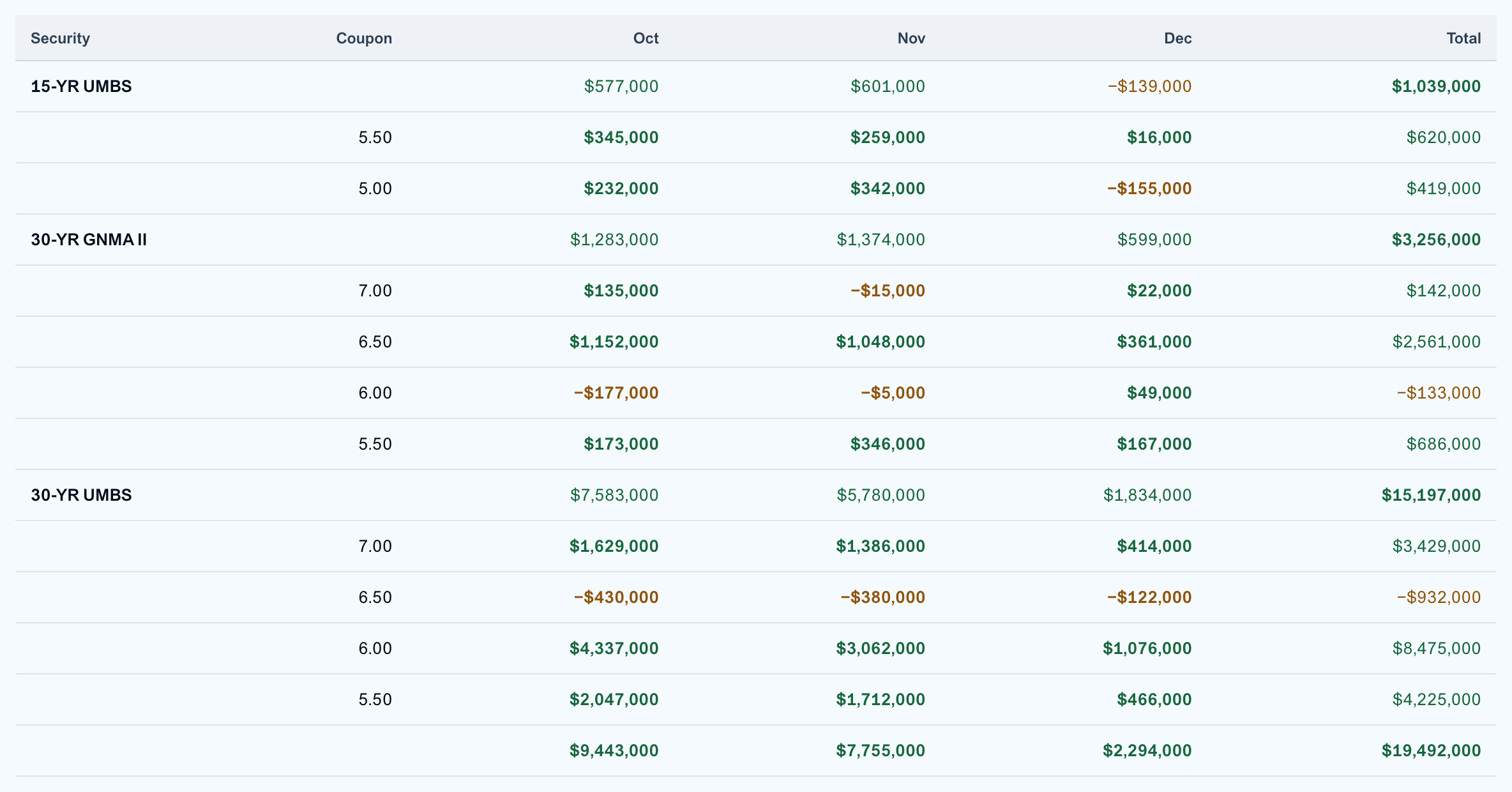Click the $4,337,000 Oct cell
The image size is (1512, 792).
pos(614,648)
